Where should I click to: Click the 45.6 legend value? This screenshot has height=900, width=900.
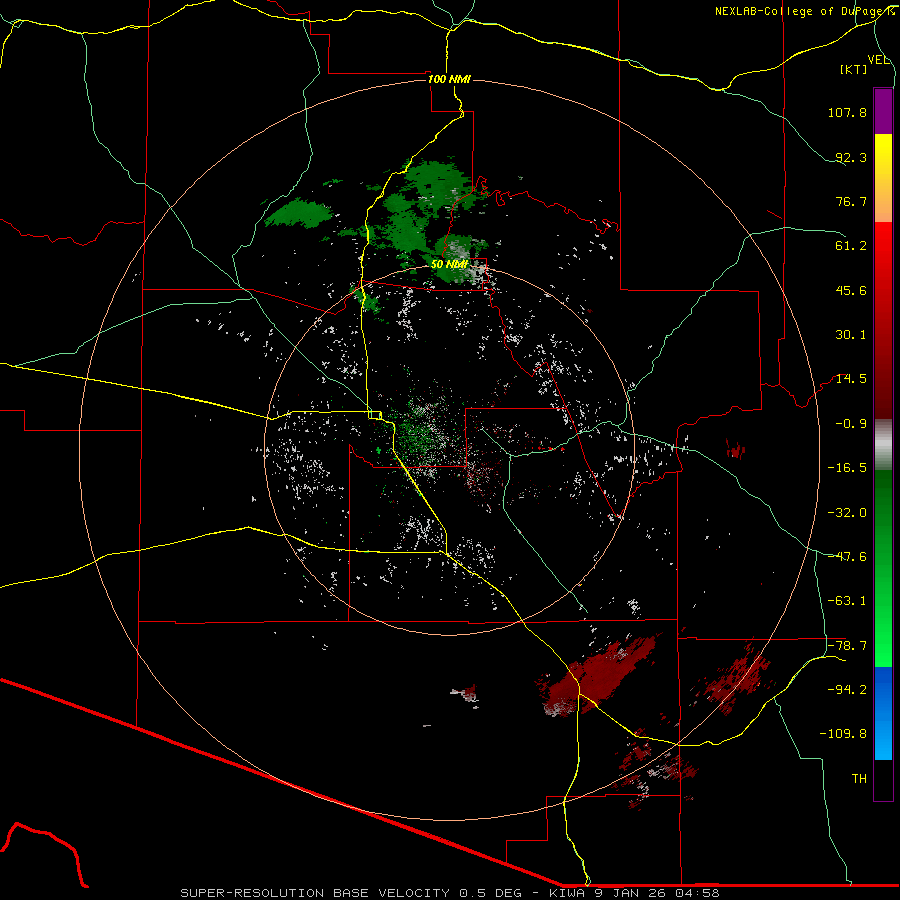pyautogui.click(x=851, y=290)
